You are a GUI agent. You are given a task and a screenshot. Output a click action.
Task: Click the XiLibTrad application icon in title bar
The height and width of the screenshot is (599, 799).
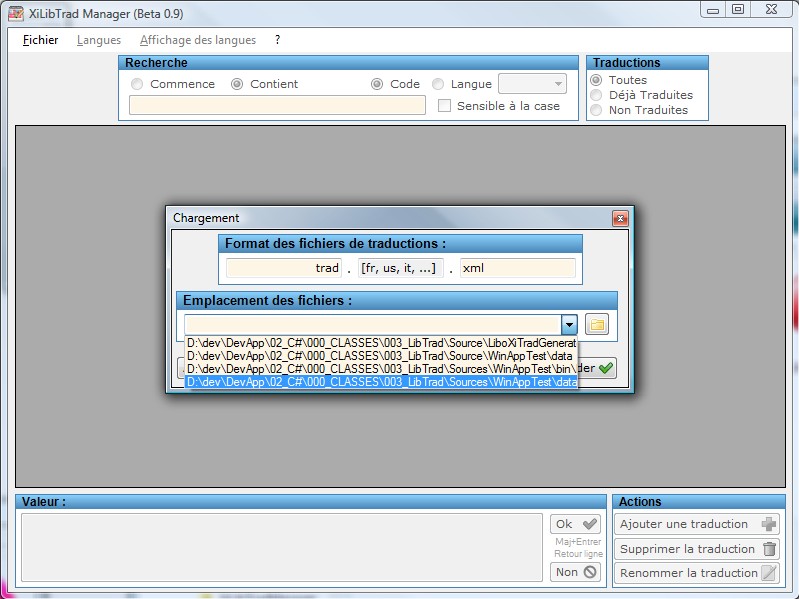[x=16, y=13]
